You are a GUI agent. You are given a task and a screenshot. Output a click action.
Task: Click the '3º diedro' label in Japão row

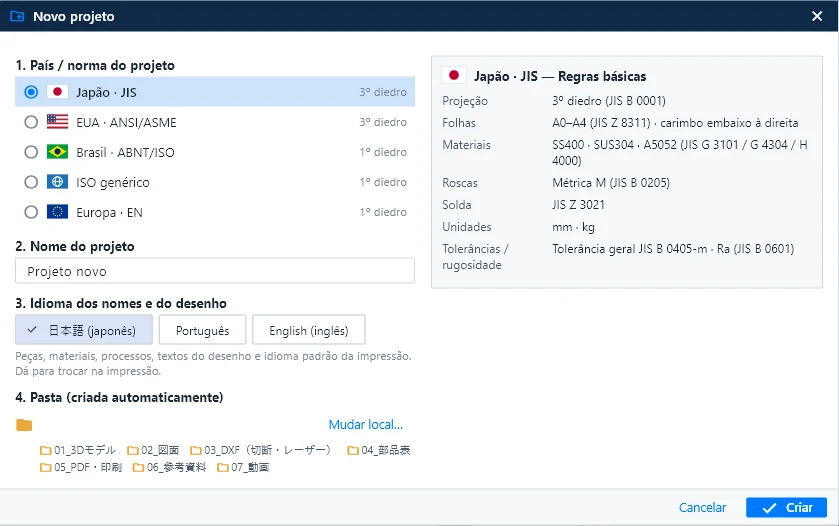coord(383,92)
